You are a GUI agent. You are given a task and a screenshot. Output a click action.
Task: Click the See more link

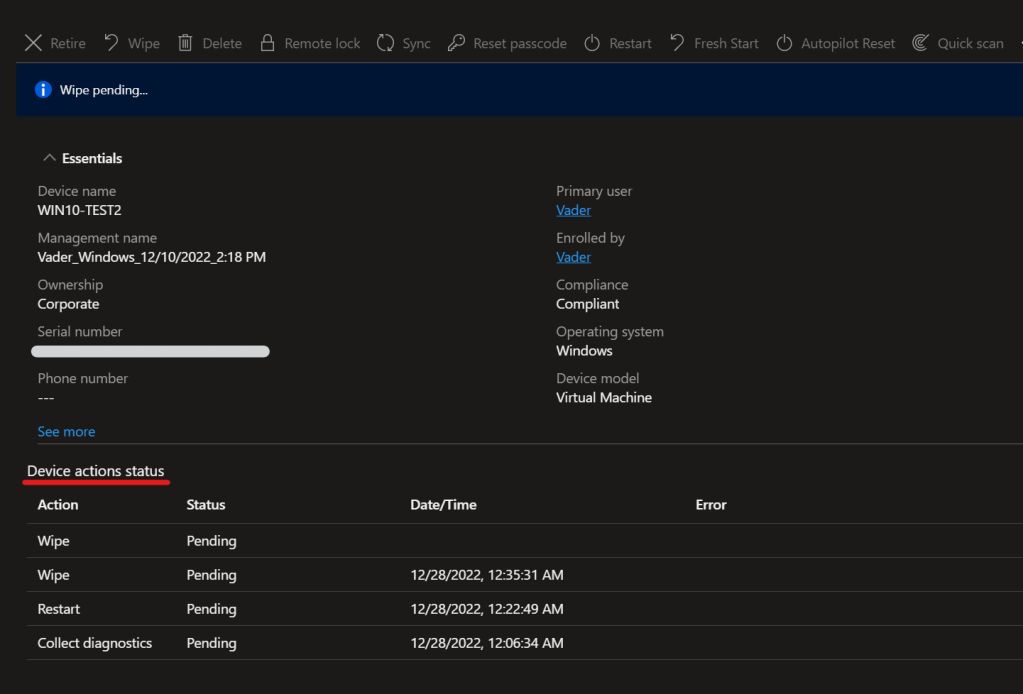click(x=66, y=432)
